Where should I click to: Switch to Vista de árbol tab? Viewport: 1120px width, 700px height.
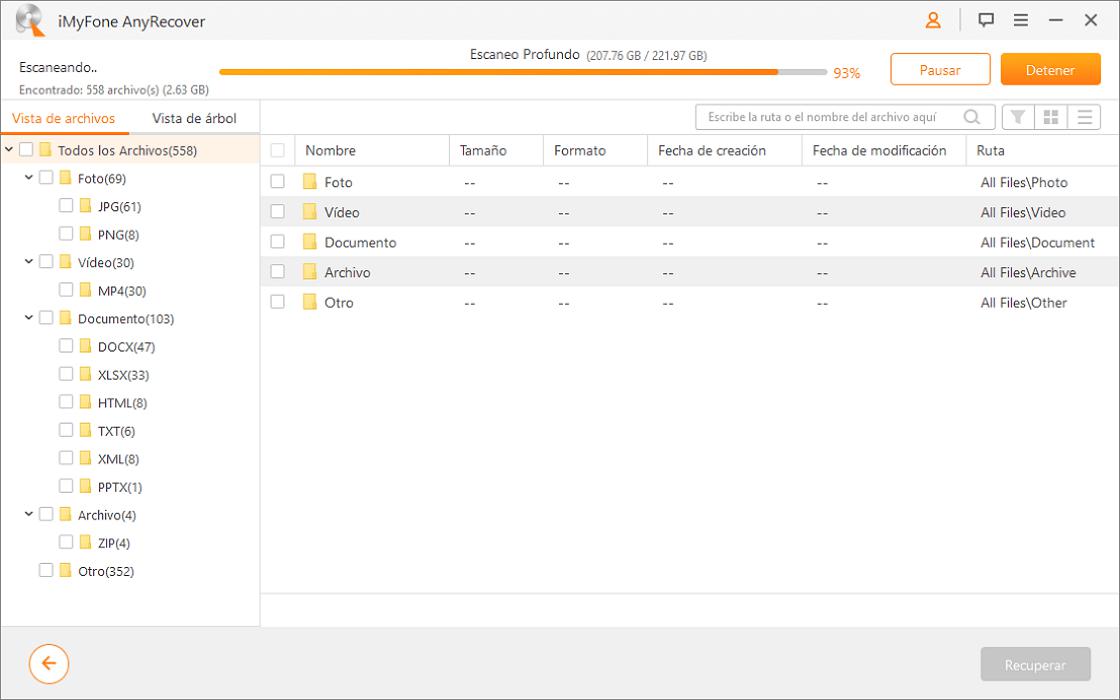coord(194,118)
